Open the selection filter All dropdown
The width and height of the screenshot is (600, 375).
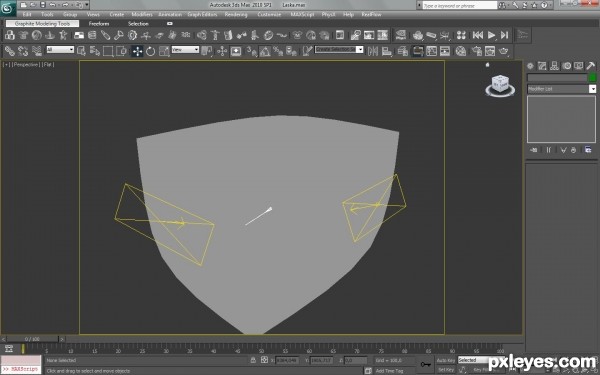click(x=60, y=50)
